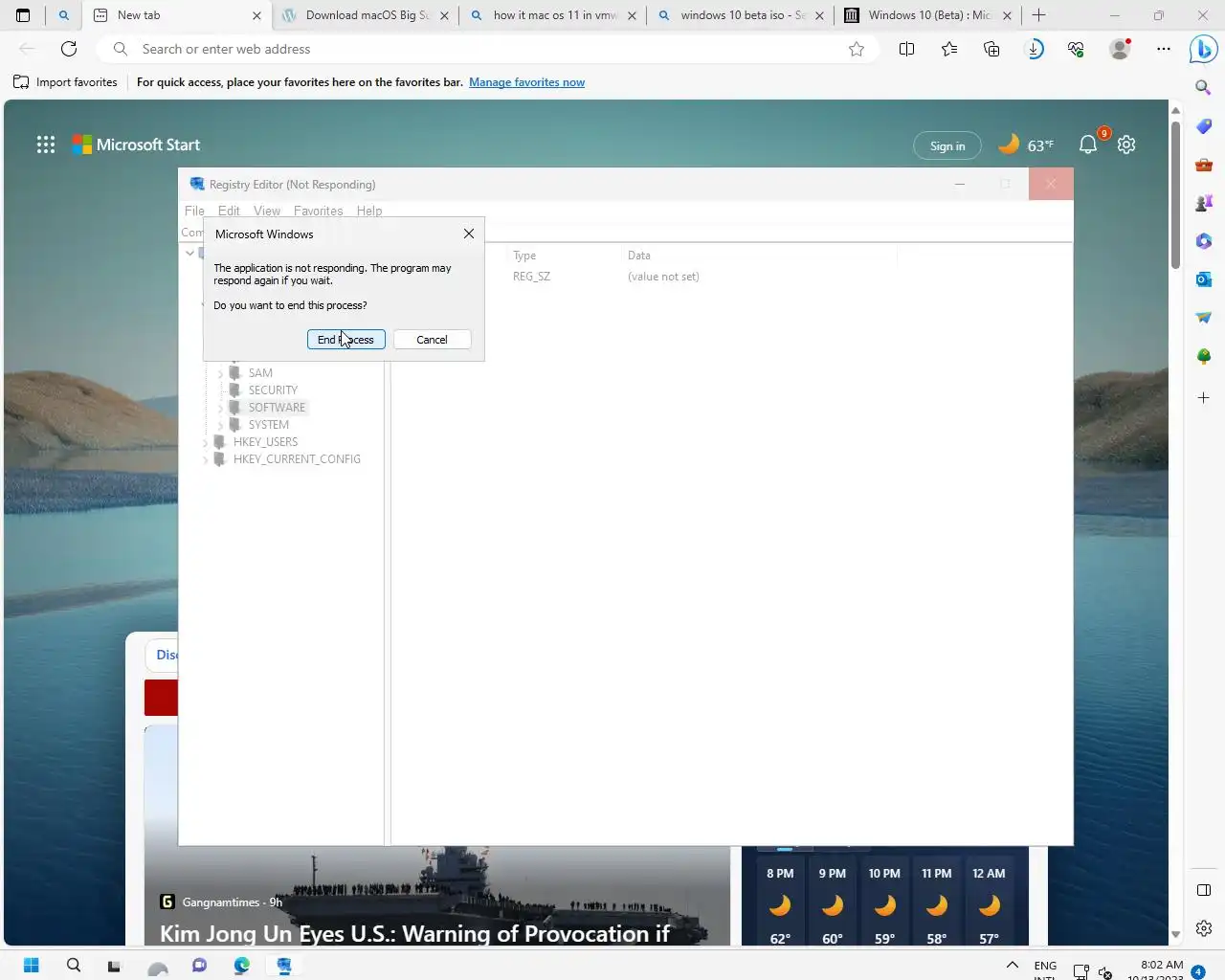This screenshot has height=980, width=1225.
Task: Open Registry Editor View menu
Action: [x=267, y=211]
